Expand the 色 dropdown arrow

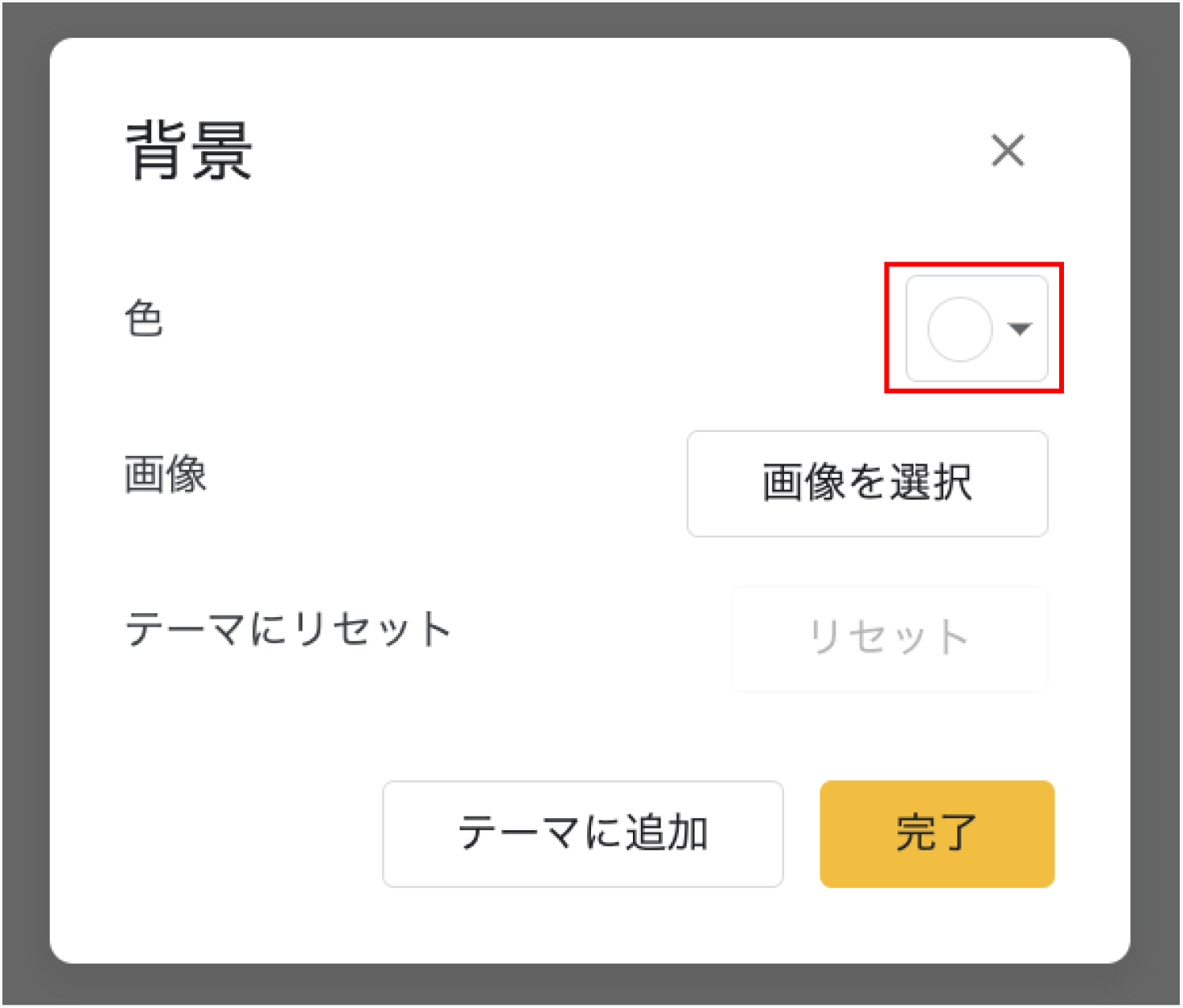pyautogui.click(x=1020, y=328)
